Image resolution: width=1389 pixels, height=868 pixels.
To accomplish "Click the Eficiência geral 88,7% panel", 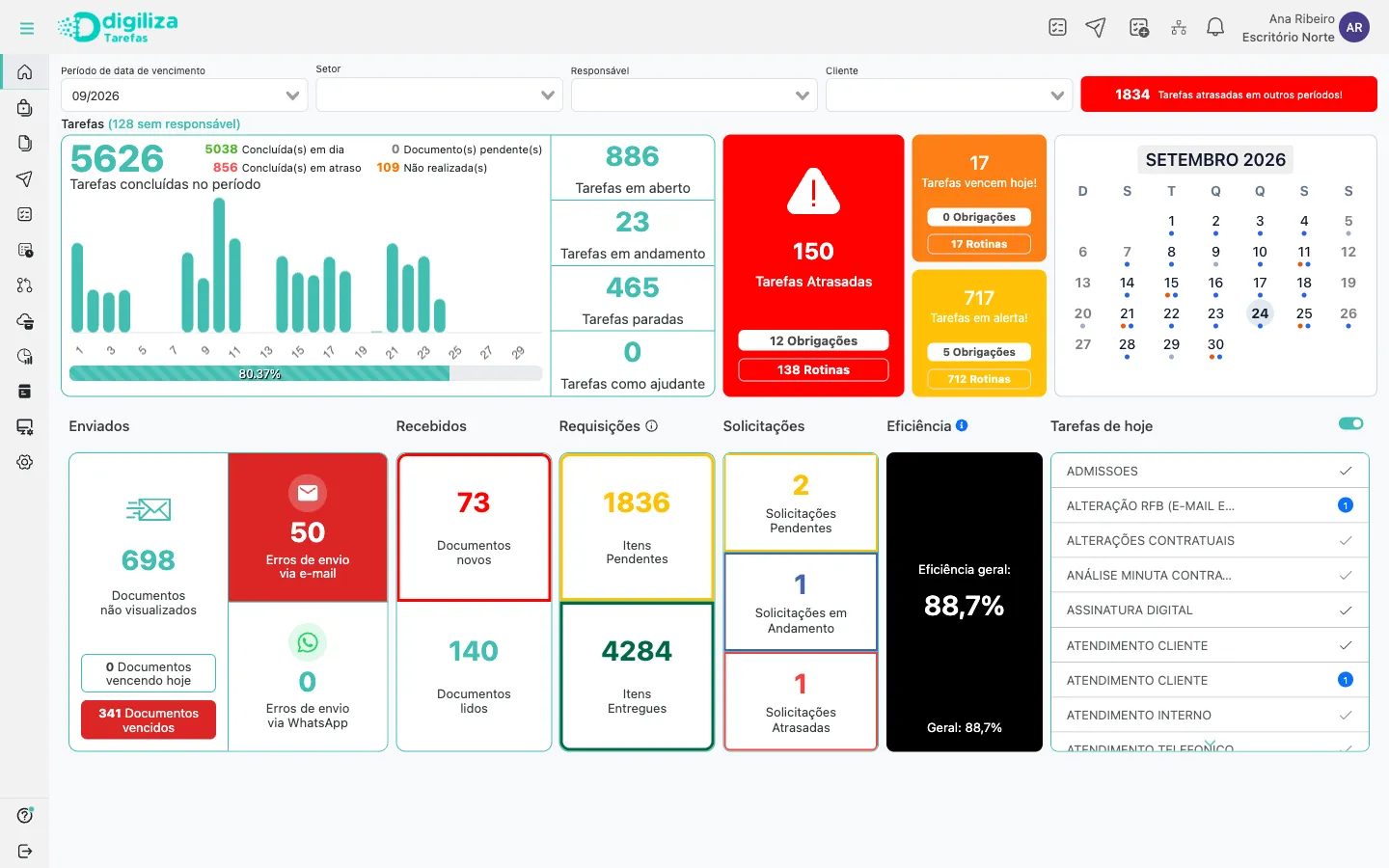I will (x=965, y=602).
